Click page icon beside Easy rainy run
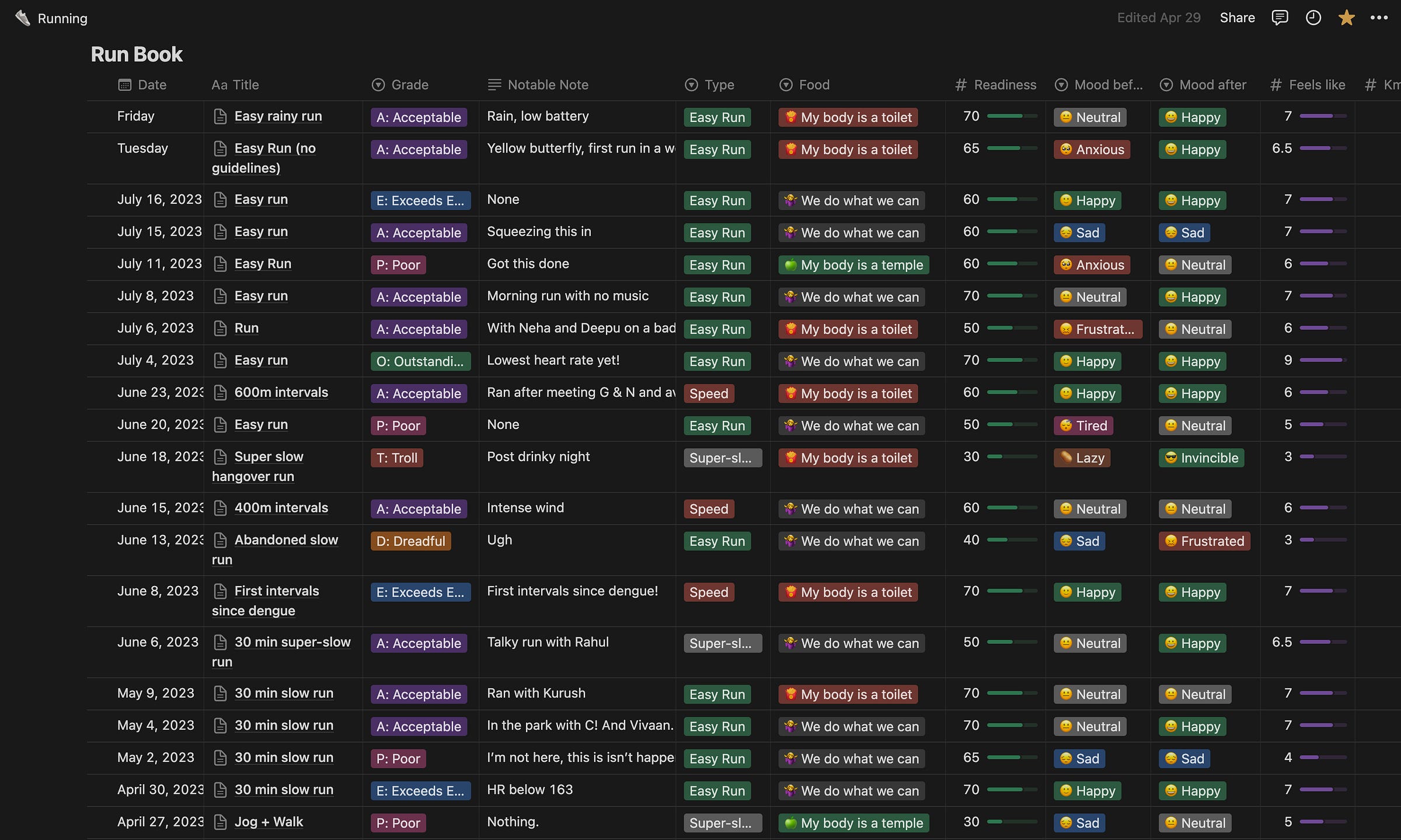Screen dimensions: 1401x840 pyautogui.click(x=220, y=117)
